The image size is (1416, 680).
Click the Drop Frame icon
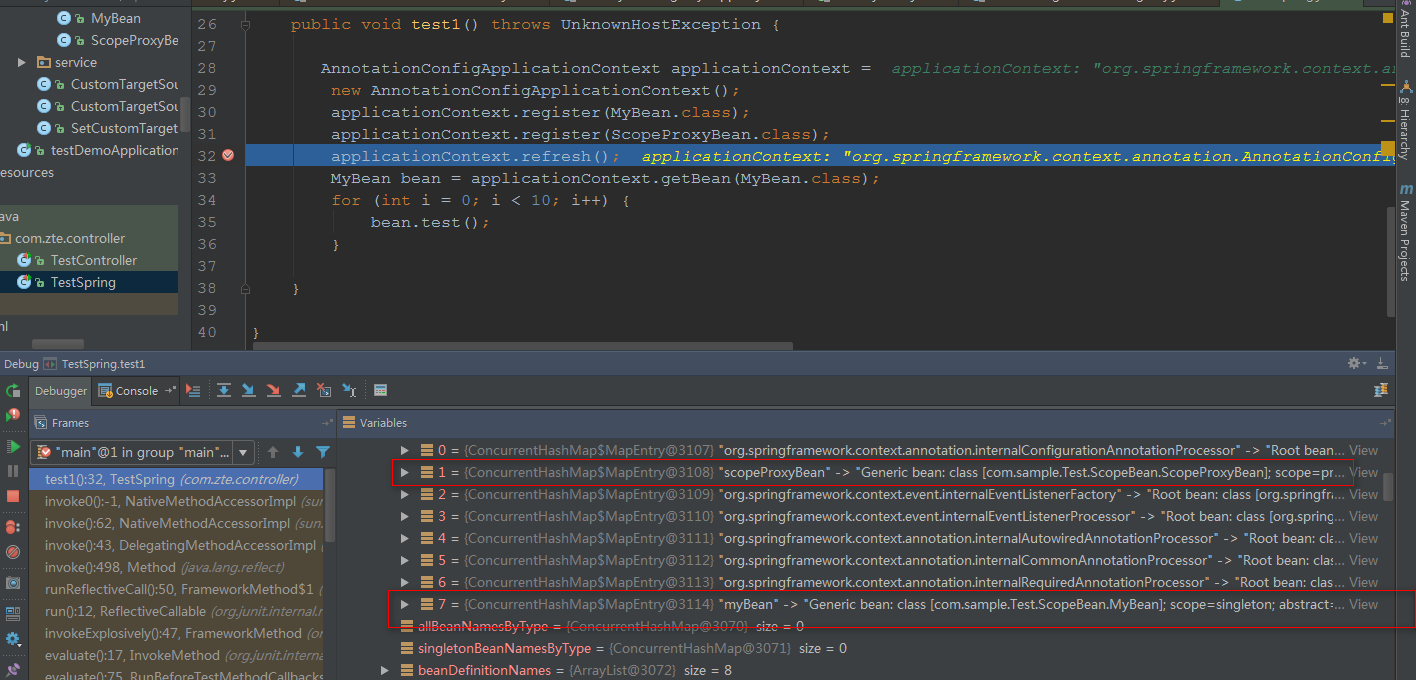(324, 390)
